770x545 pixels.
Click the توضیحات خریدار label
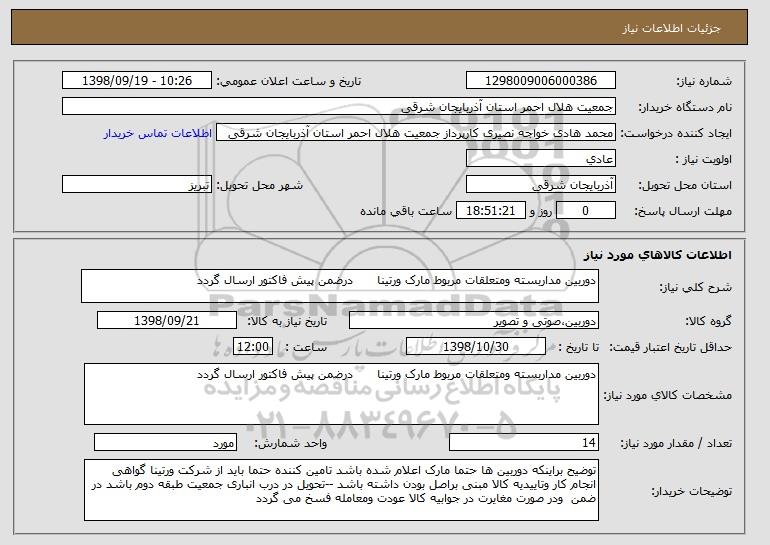coord(691,491)
